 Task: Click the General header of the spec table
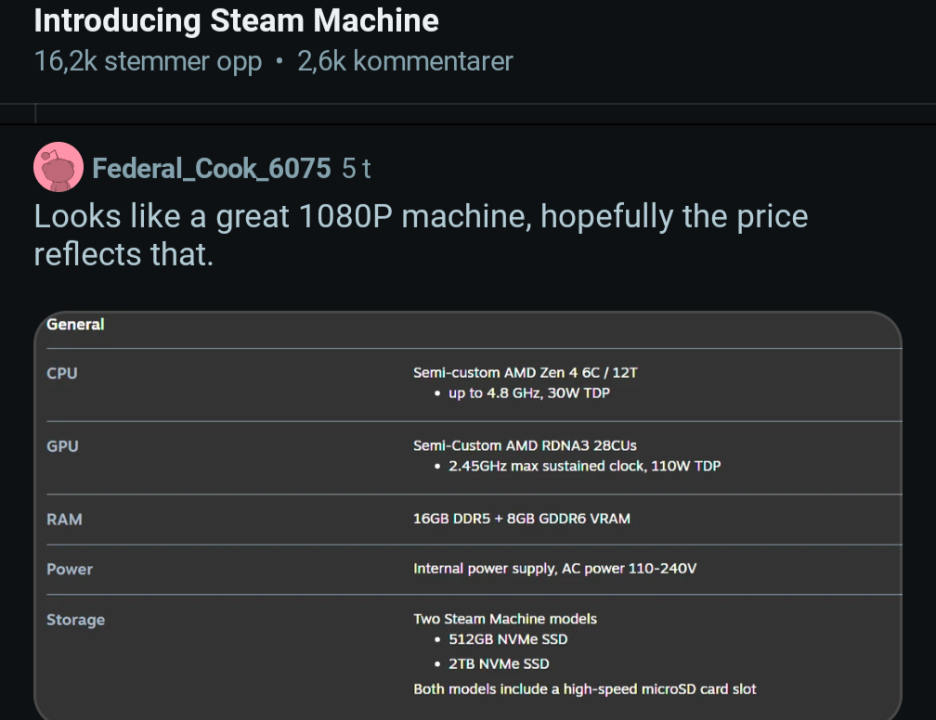76,324
